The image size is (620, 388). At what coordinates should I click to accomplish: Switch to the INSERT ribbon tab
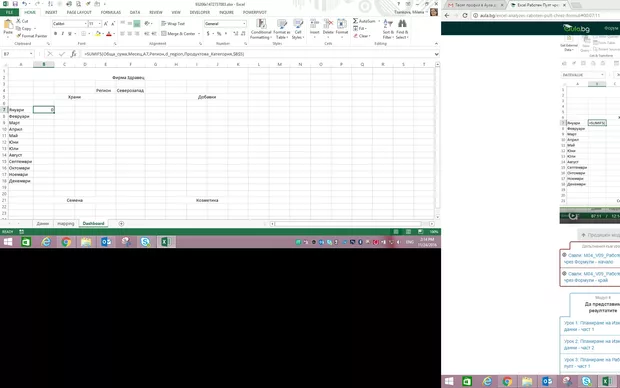[x=51, y=13]
